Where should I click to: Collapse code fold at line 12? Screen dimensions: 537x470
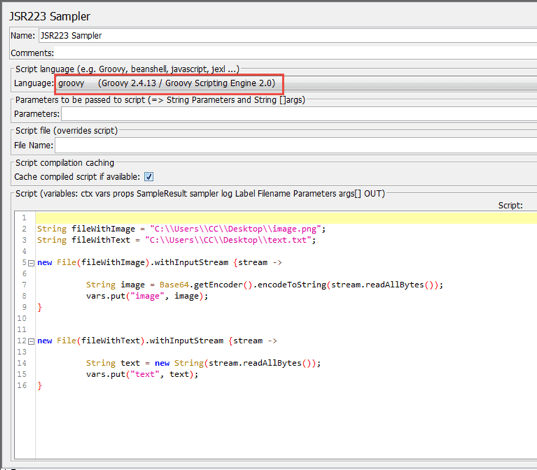pos(31,341)
